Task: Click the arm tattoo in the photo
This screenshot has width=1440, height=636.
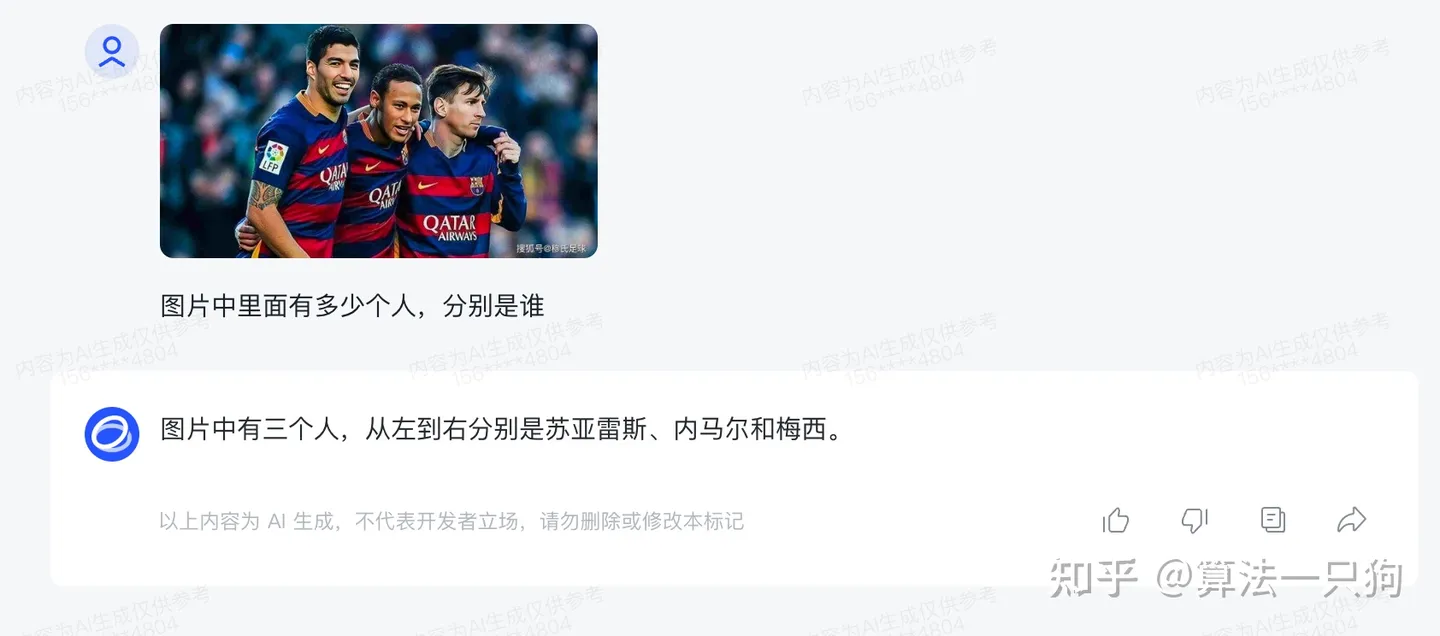Action: coord(263,194)
